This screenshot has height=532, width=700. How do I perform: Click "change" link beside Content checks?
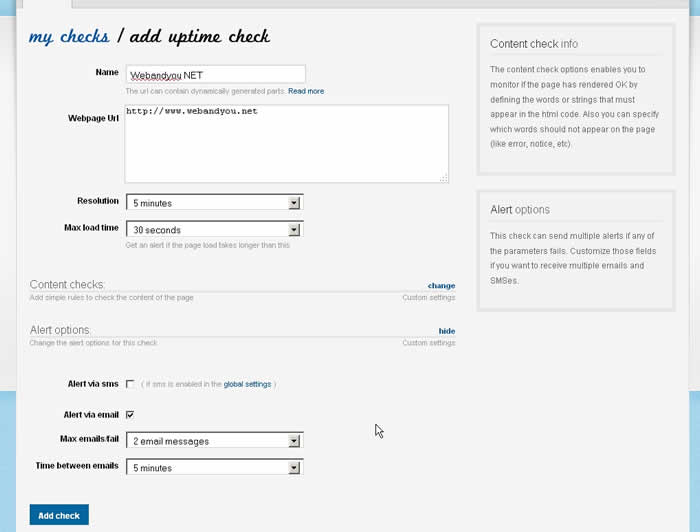441,286
